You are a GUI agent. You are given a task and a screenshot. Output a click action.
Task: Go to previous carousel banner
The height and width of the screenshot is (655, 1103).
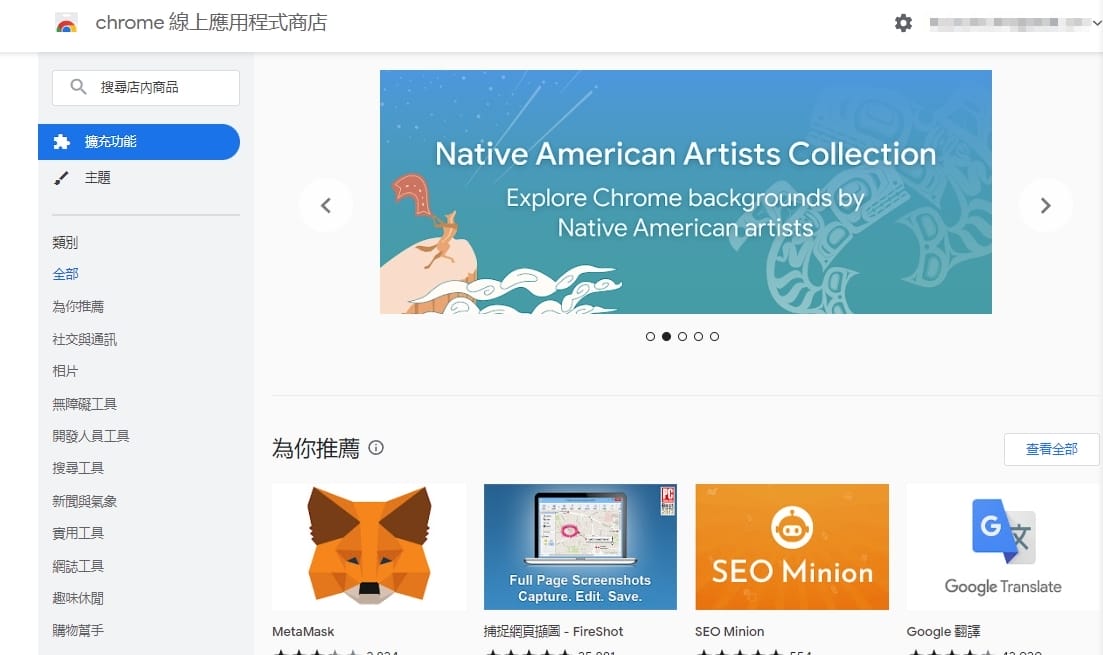pos(326,205)
